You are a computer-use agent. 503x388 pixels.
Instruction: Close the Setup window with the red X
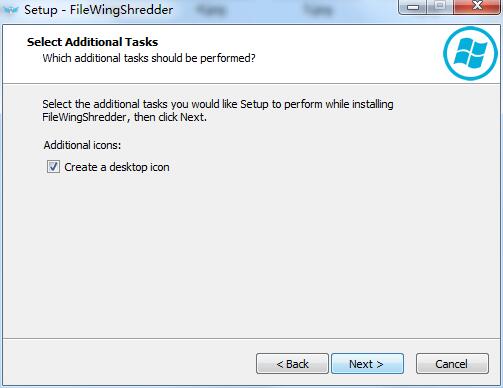[x=477, y=6]
